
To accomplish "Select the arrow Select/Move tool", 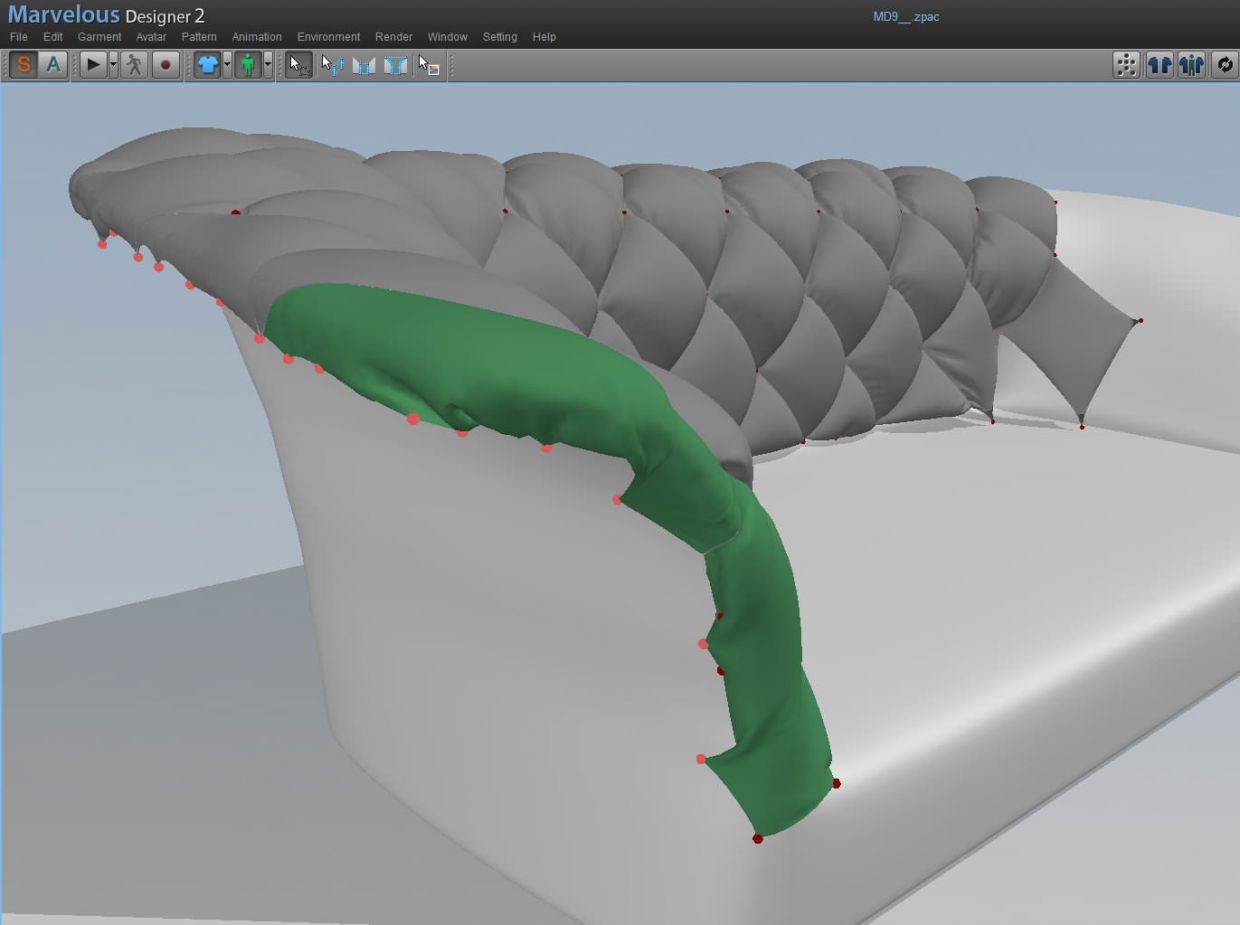I will [x=298, y=65].
